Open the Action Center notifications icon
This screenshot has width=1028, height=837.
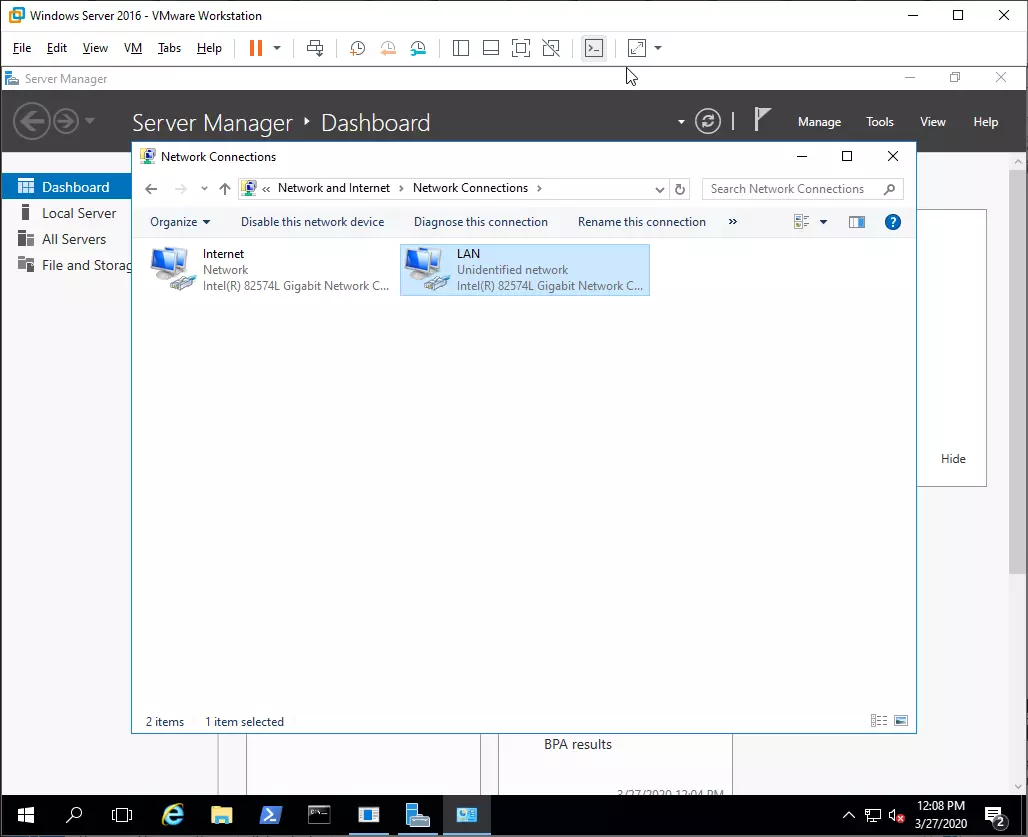pyautogui.click(x=995, y=816)
